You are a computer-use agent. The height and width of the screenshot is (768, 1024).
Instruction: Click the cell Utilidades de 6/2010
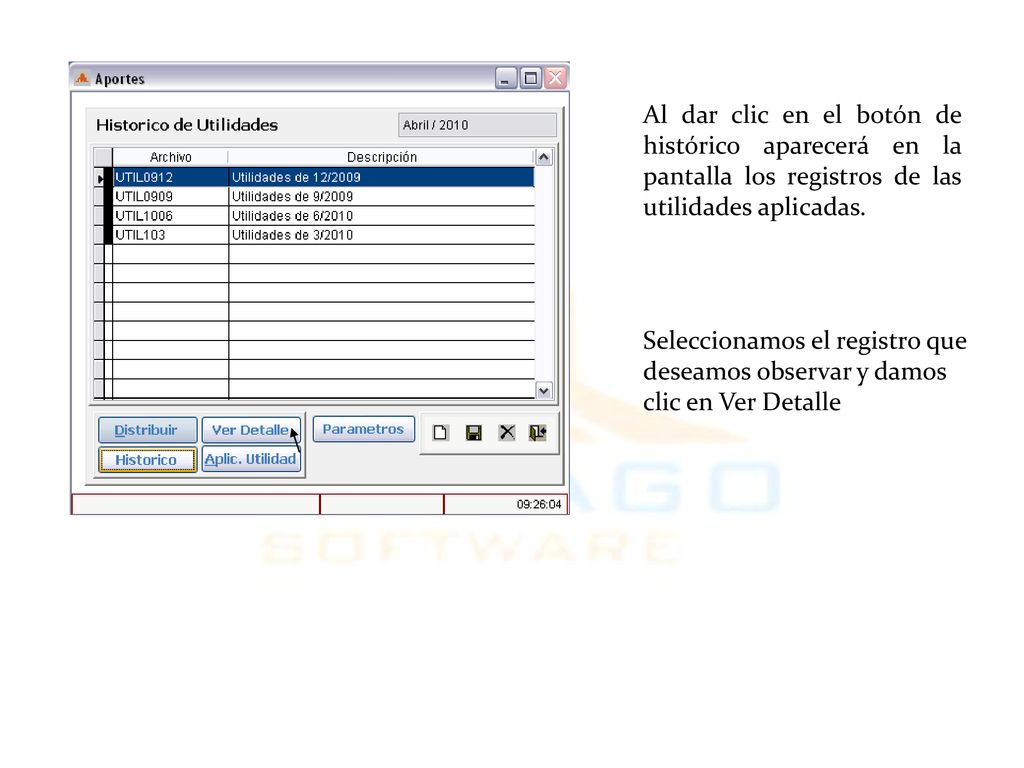(x=381, y=216)
